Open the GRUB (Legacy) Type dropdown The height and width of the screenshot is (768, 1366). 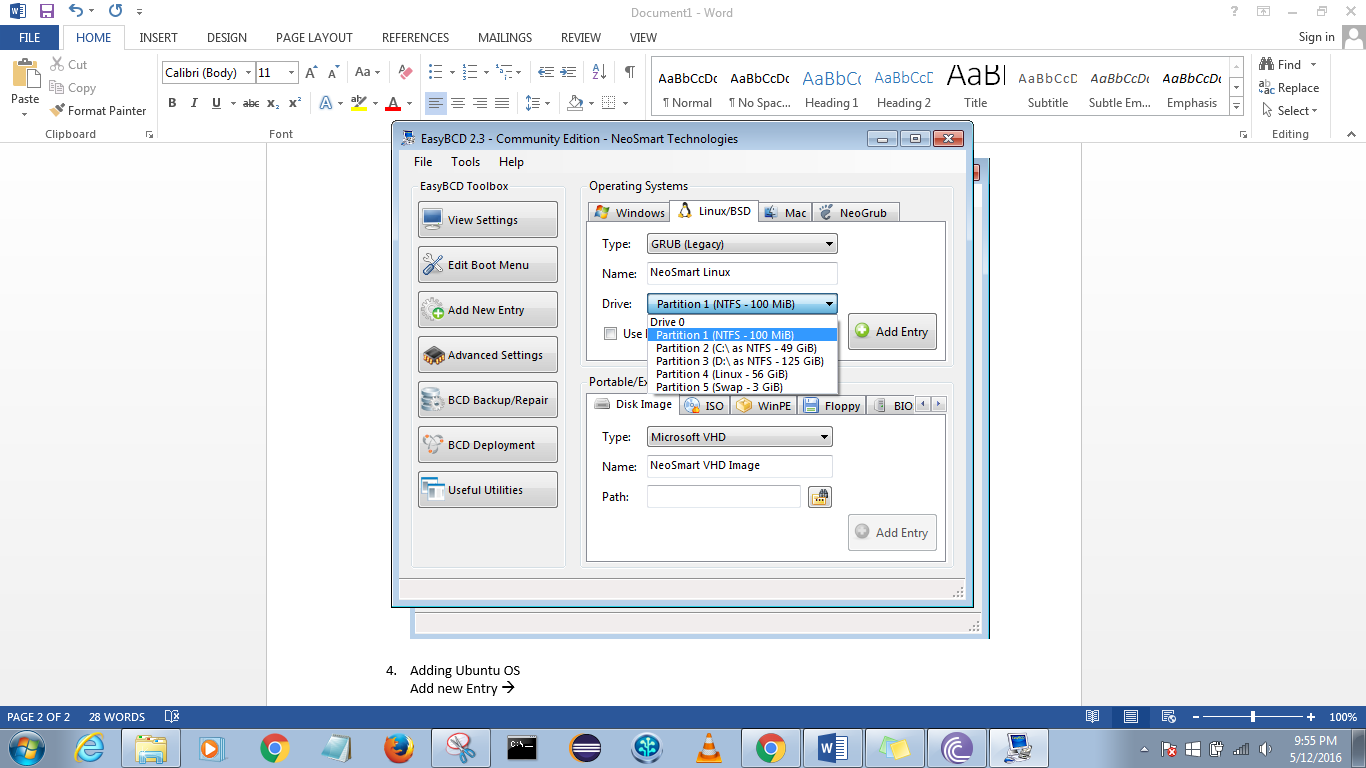(742, 243)
